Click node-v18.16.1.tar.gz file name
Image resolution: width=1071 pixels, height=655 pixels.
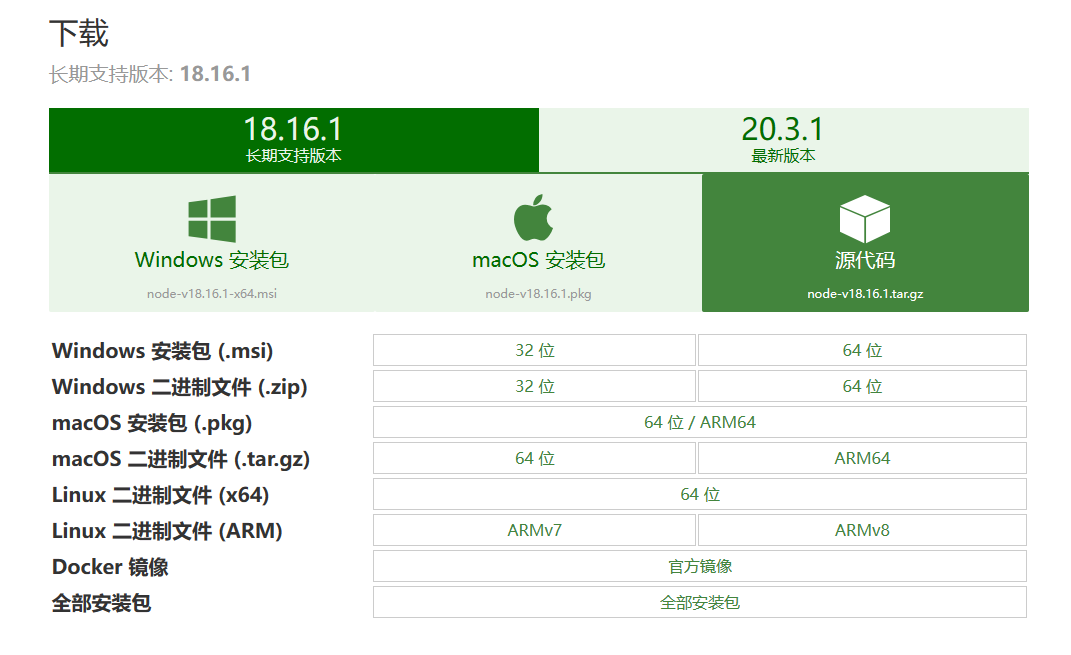click(865, 294)
